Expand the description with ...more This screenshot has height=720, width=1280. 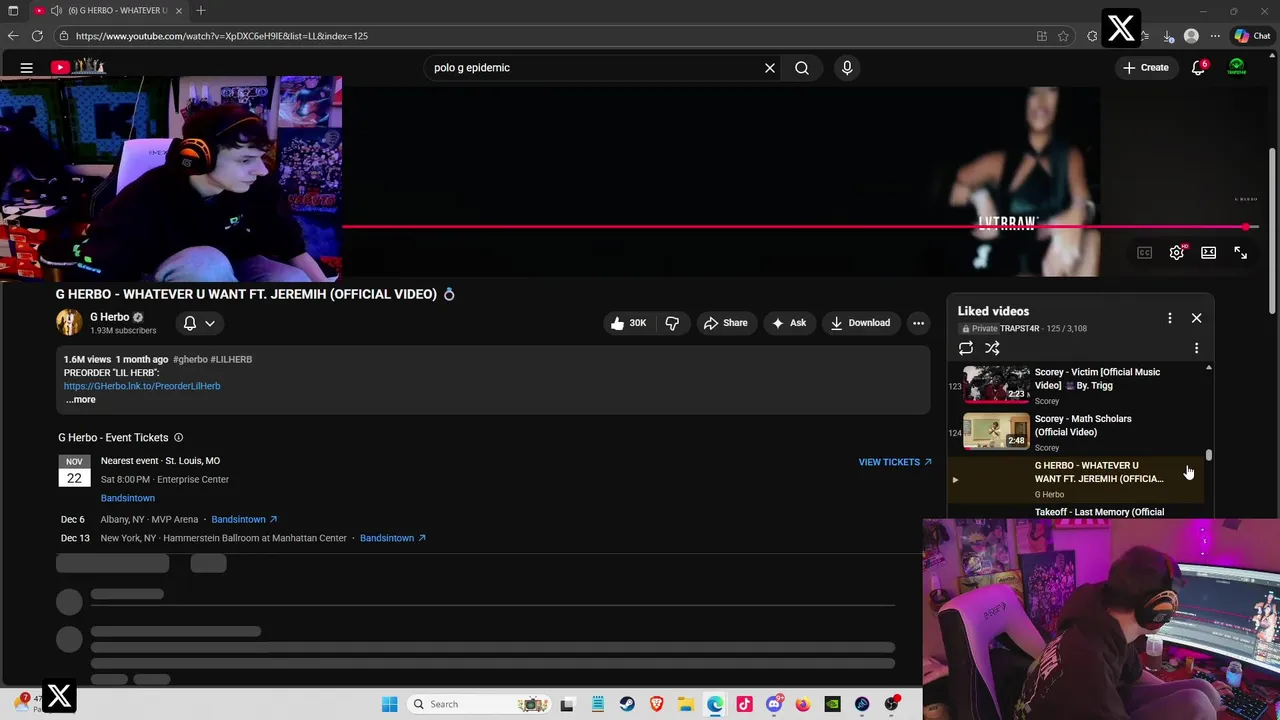[x=80, y=400]
